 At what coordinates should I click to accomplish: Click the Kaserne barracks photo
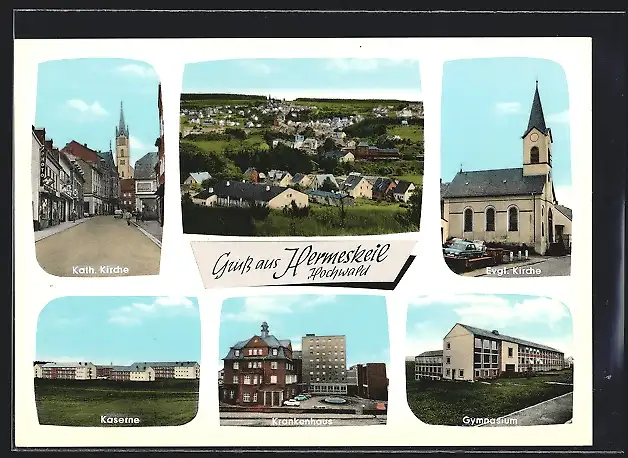click(x=116, y=360)
